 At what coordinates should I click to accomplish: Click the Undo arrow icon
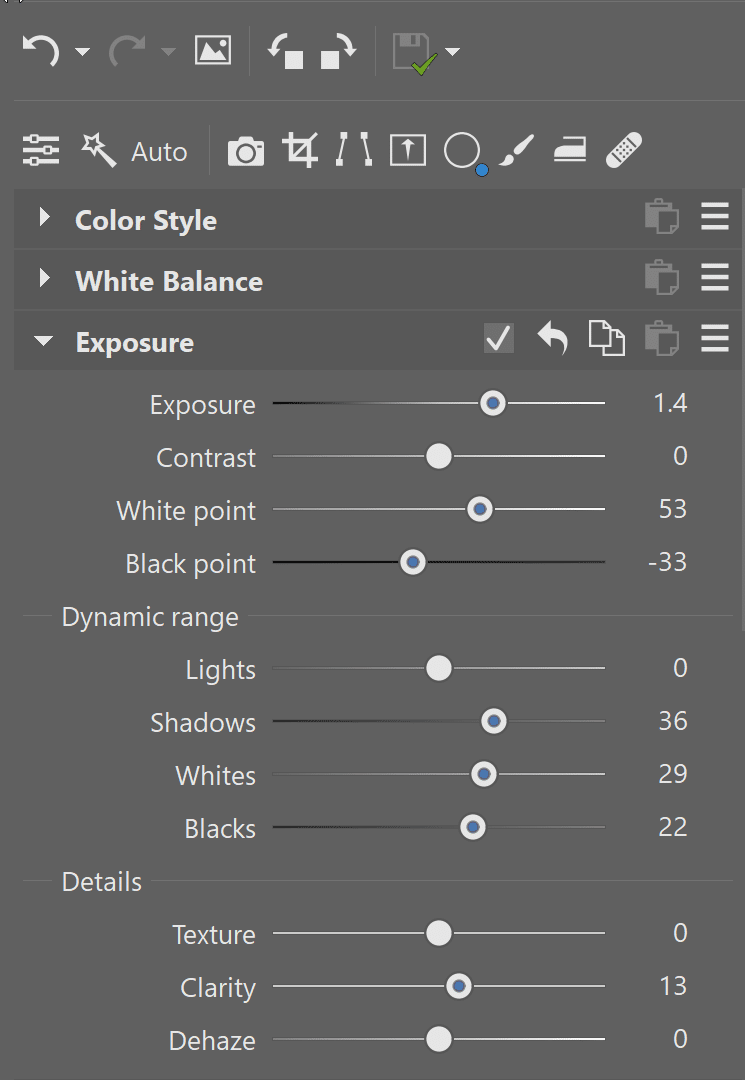click(41, 50)
